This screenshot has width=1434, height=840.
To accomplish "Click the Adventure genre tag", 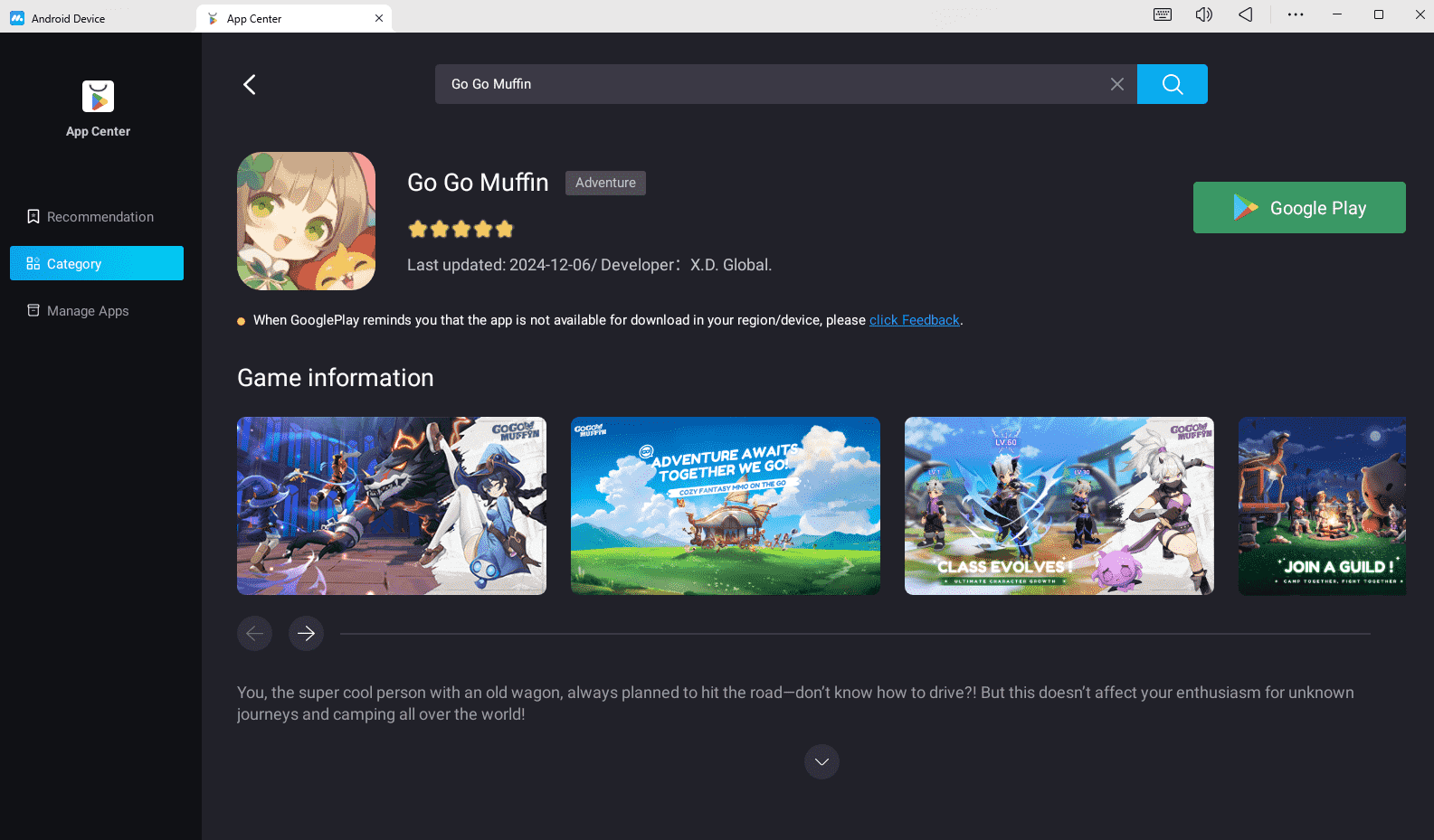I will (605, 183).
